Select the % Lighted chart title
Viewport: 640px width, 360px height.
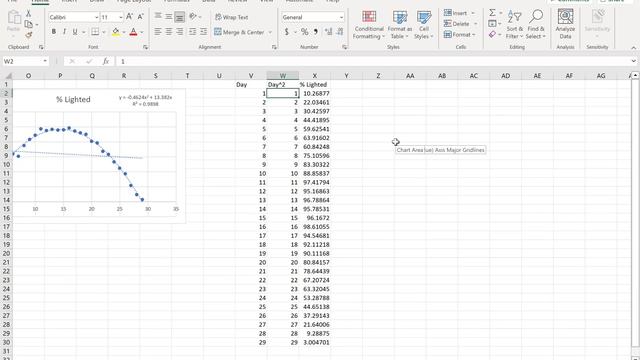(73, 99)
